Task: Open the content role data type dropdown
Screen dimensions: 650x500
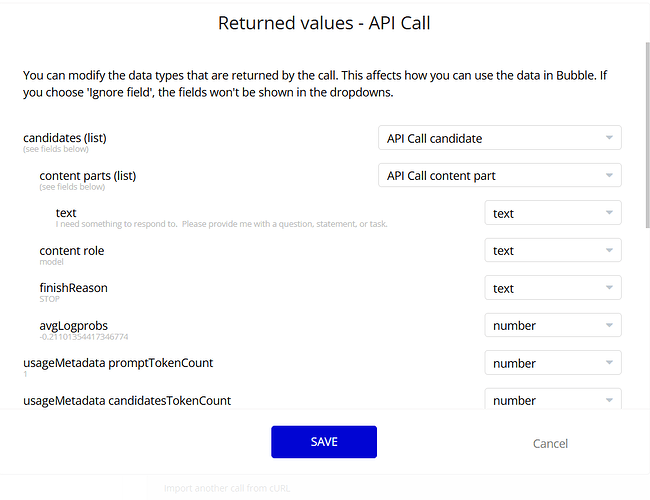Action: click(x=552, y=251)
